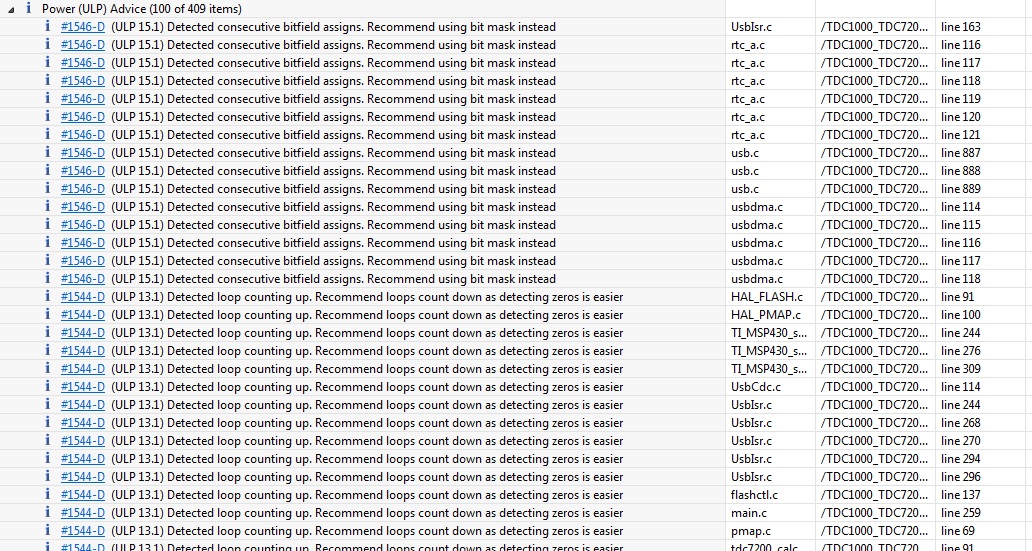Screen dimensions: 1032x551
Task: Click info icon on main.c line 259 row
Action: [x=48, y=513]
